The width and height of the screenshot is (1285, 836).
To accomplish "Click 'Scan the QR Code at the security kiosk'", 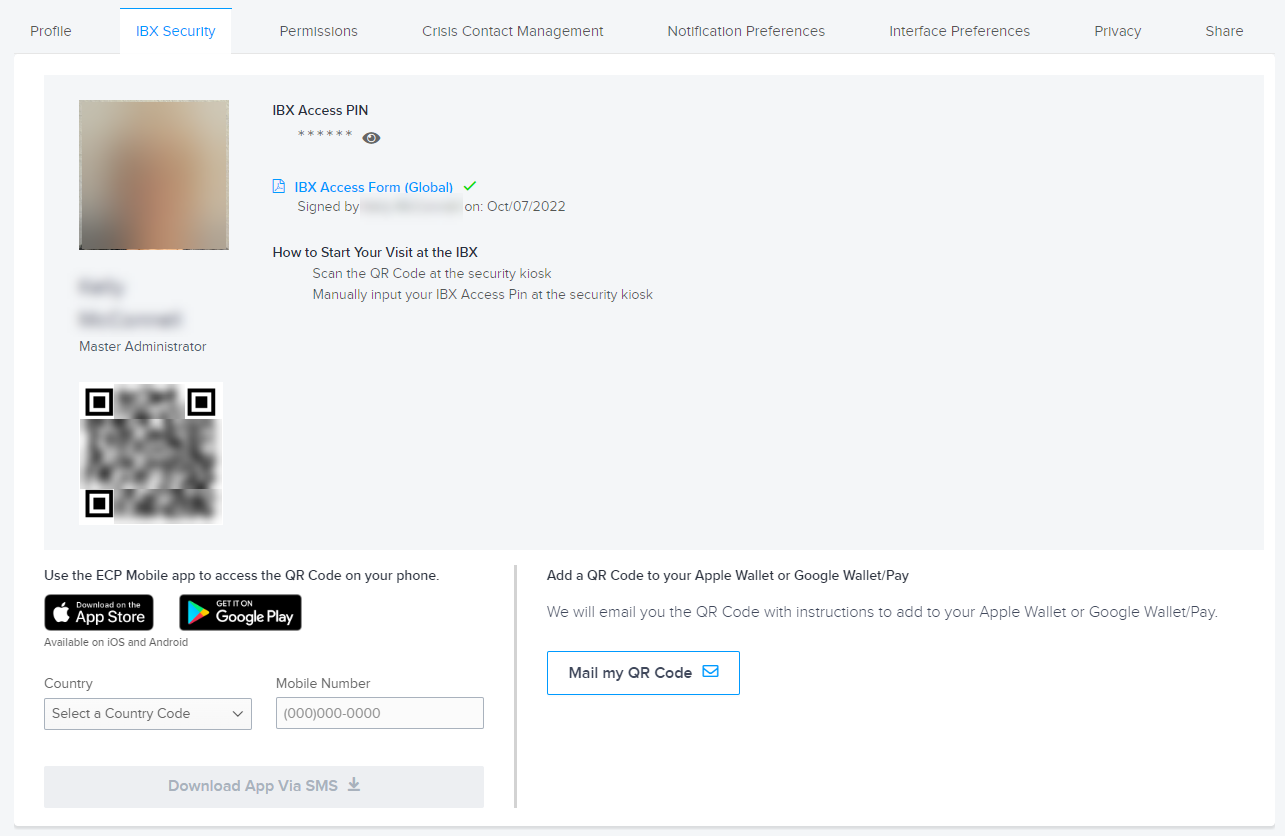I will 432,273.
